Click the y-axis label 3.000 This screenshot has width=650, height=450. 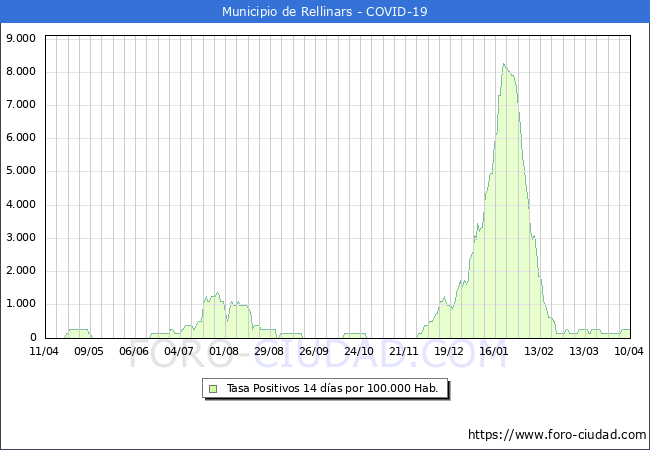pyautogui.click(x=21, y=237)
